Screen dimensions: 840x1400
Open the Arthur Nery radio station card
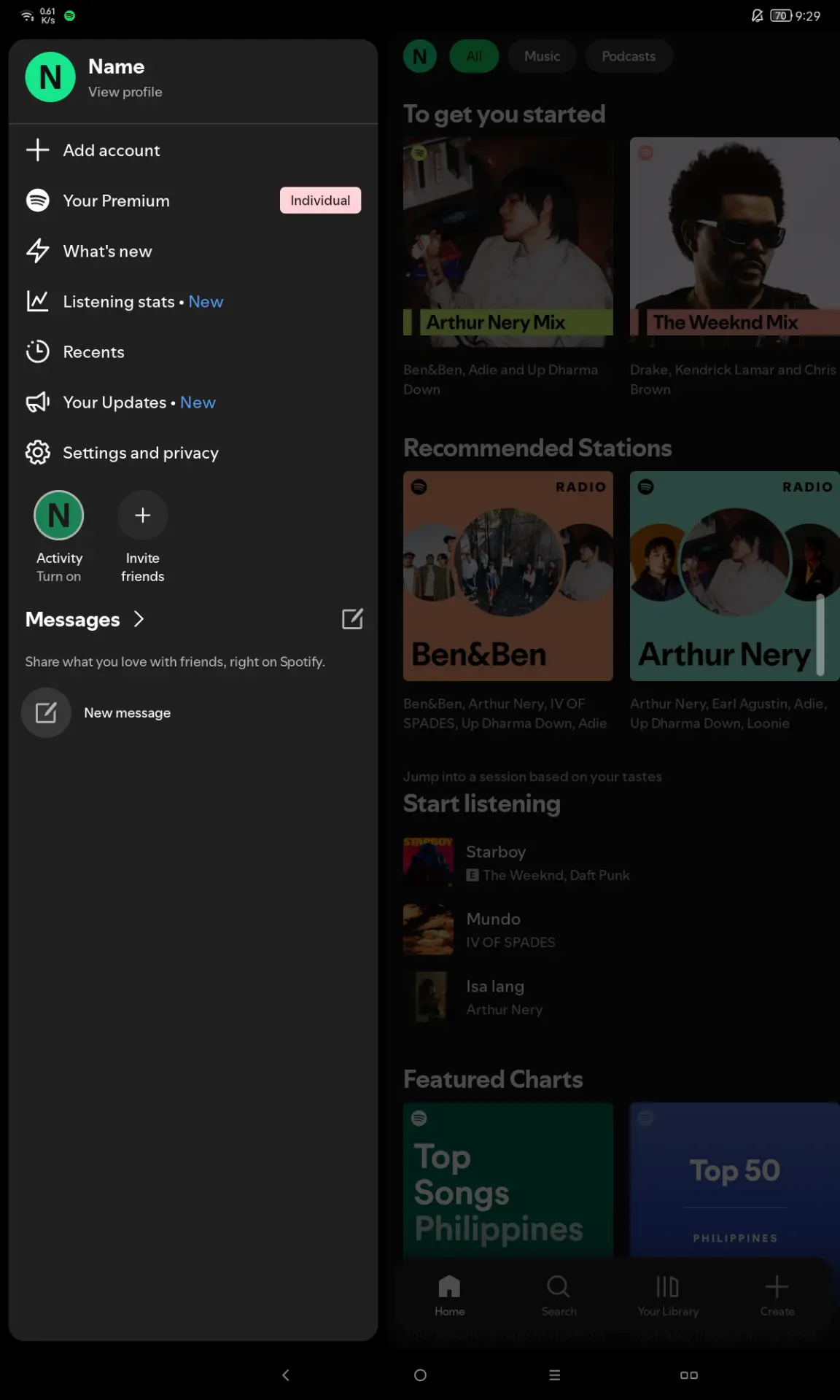coord(735,576)
